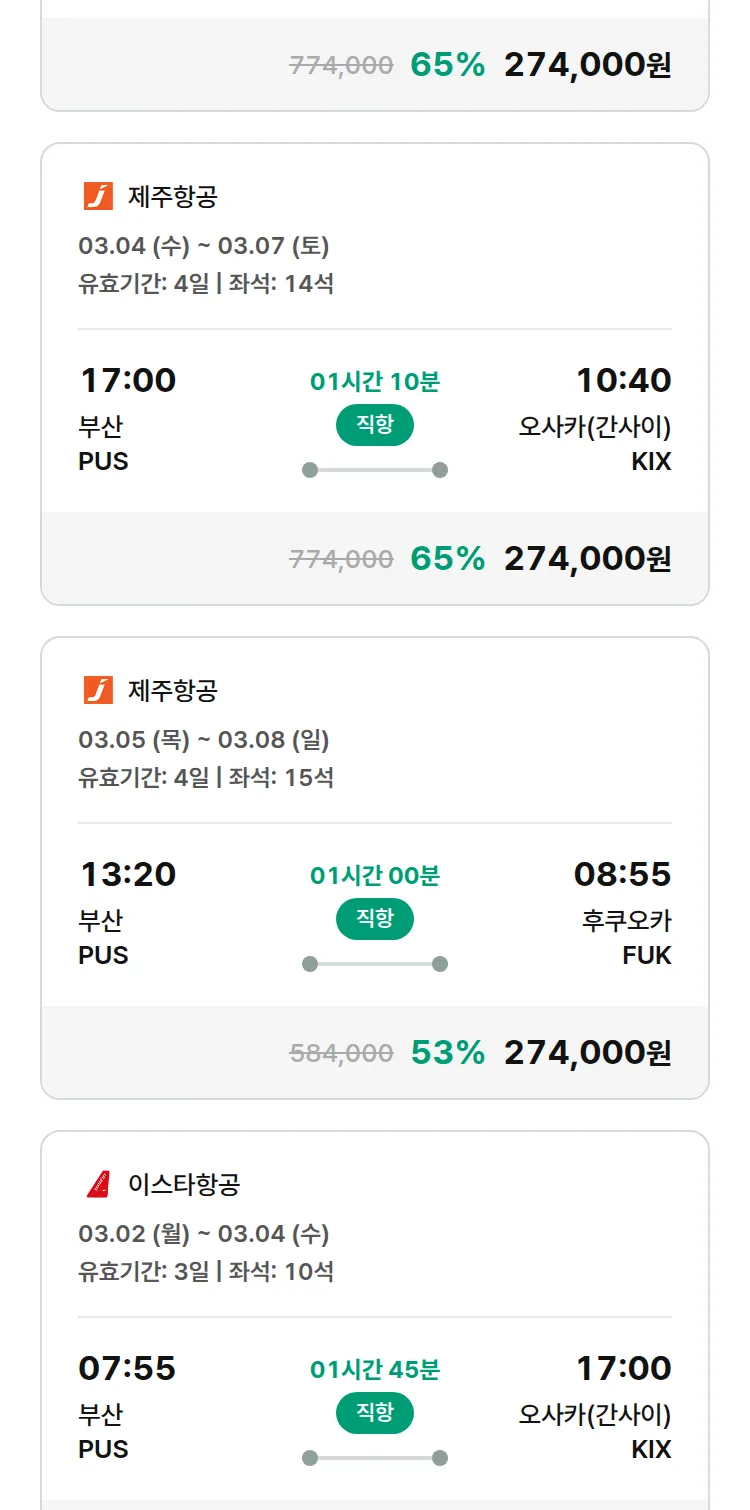Viewport: 750px width, 1510px height.
Task: Click the 03.02 (월) ~ 03.04 (수) date range
Action: 204,1234
